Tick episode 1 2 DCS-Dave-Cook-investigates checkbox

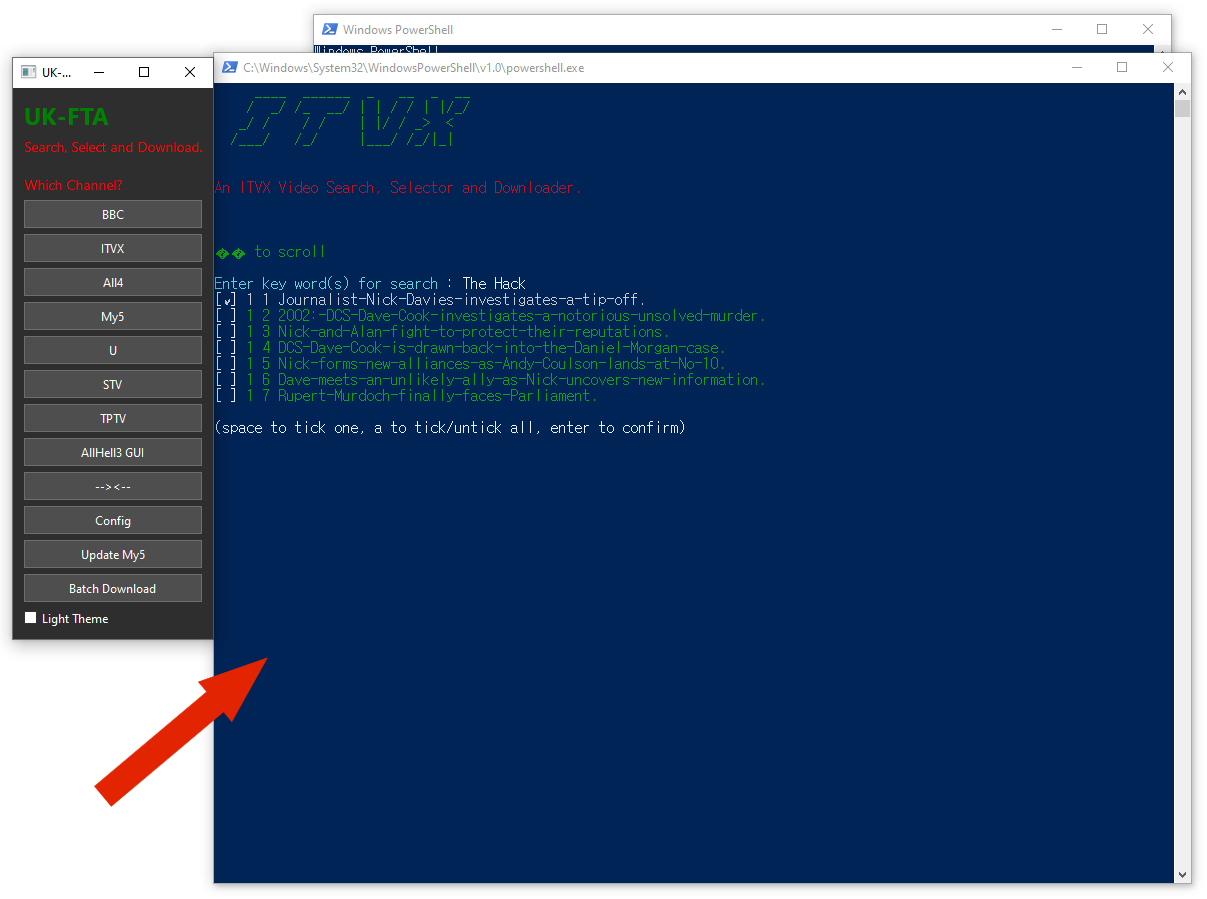226,316
